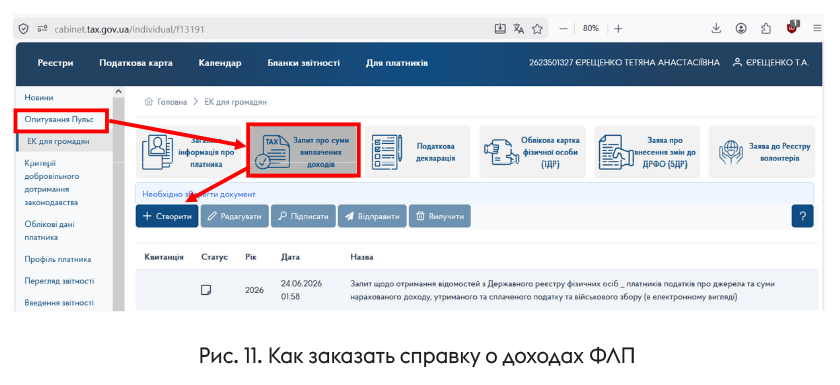Open the Календар menu

pyautogui.click(x=220, y=63)
